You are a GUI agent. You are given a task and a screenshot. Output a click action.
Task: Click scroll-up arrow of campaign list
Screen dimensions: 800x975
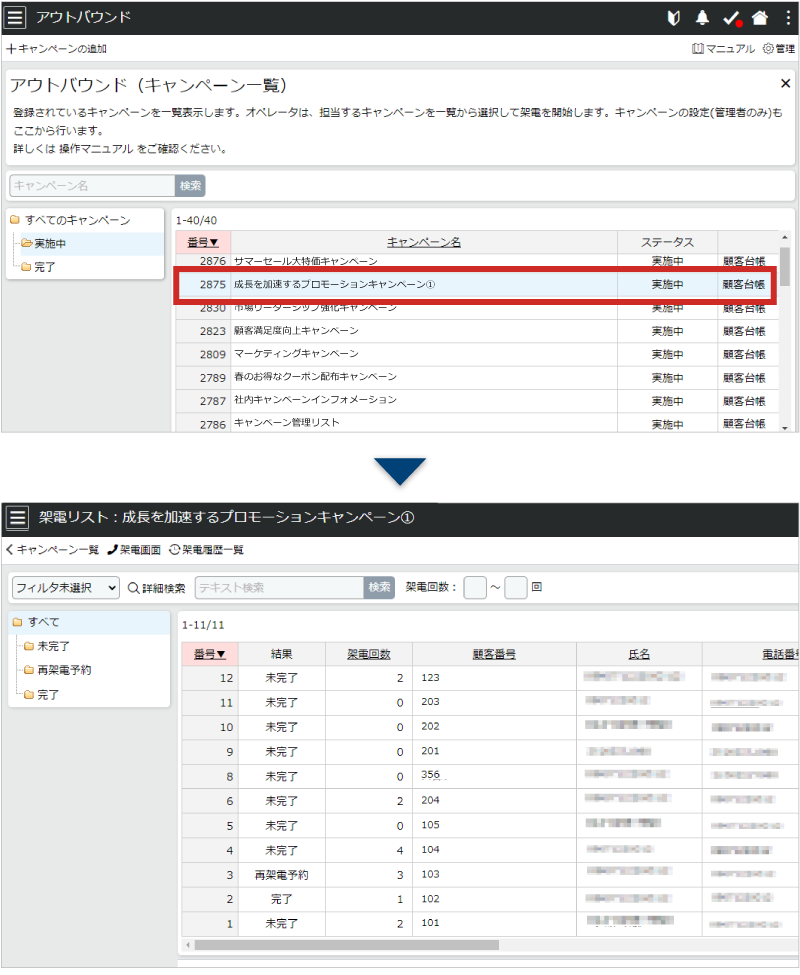(x=784, y=238)
